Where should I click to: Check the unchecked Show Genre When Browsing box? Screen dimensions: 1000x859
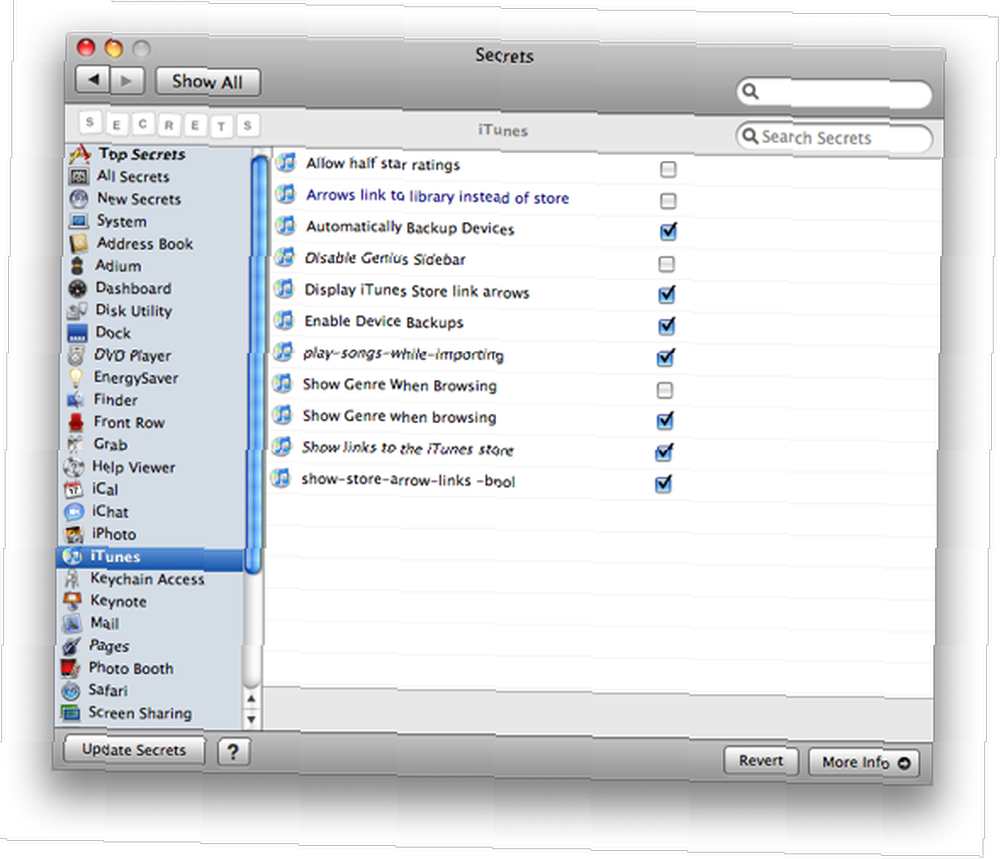665,390
